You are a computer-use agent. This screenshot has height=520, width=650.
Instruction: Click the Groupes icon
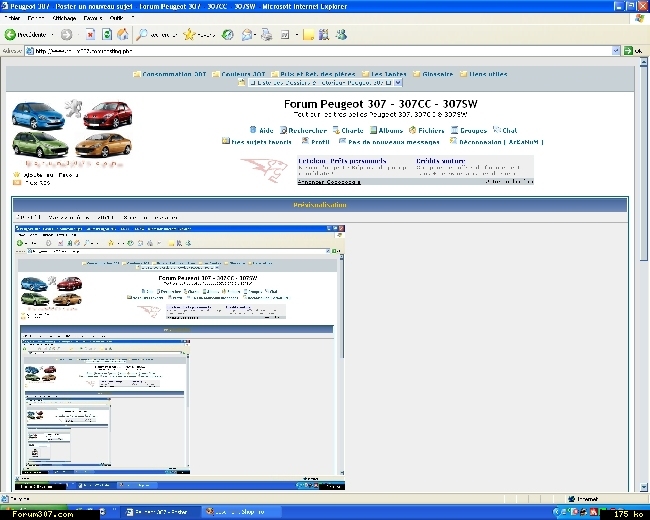(x=454, y=130)
